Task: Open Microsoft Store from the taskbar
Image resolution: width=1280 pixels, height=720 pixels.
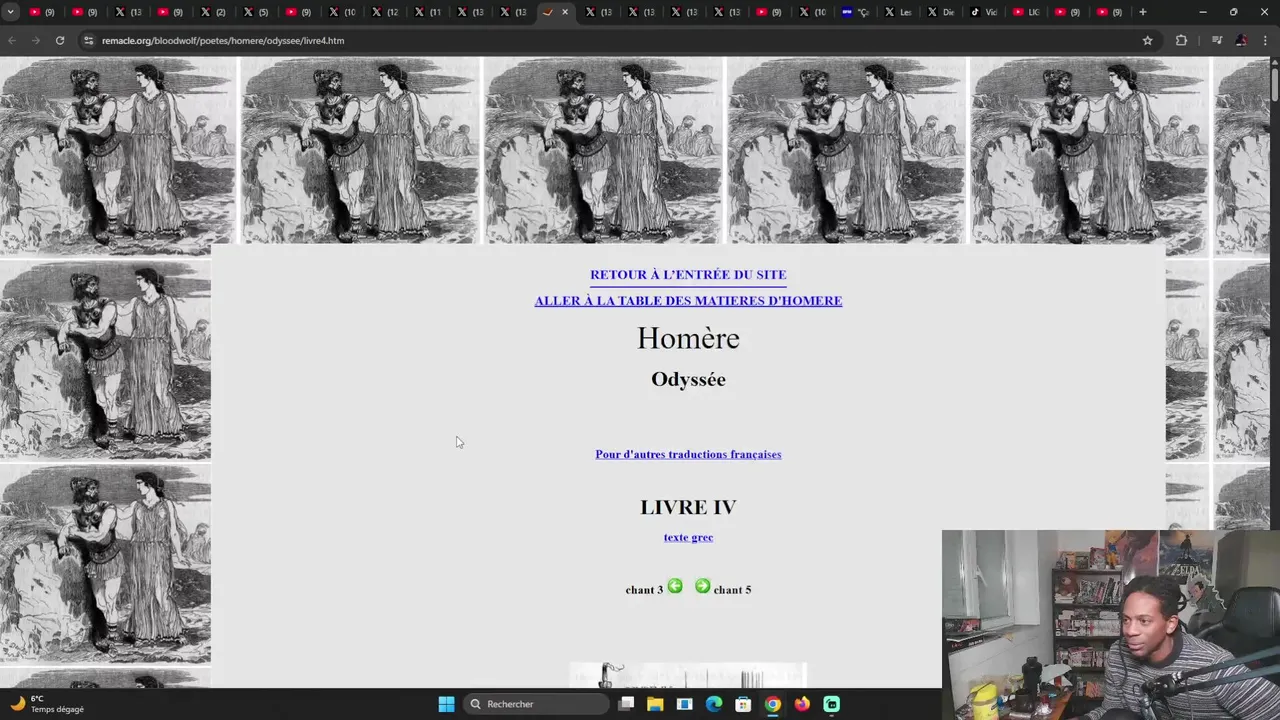Action: pyautogui.click(x=743, y=704)
